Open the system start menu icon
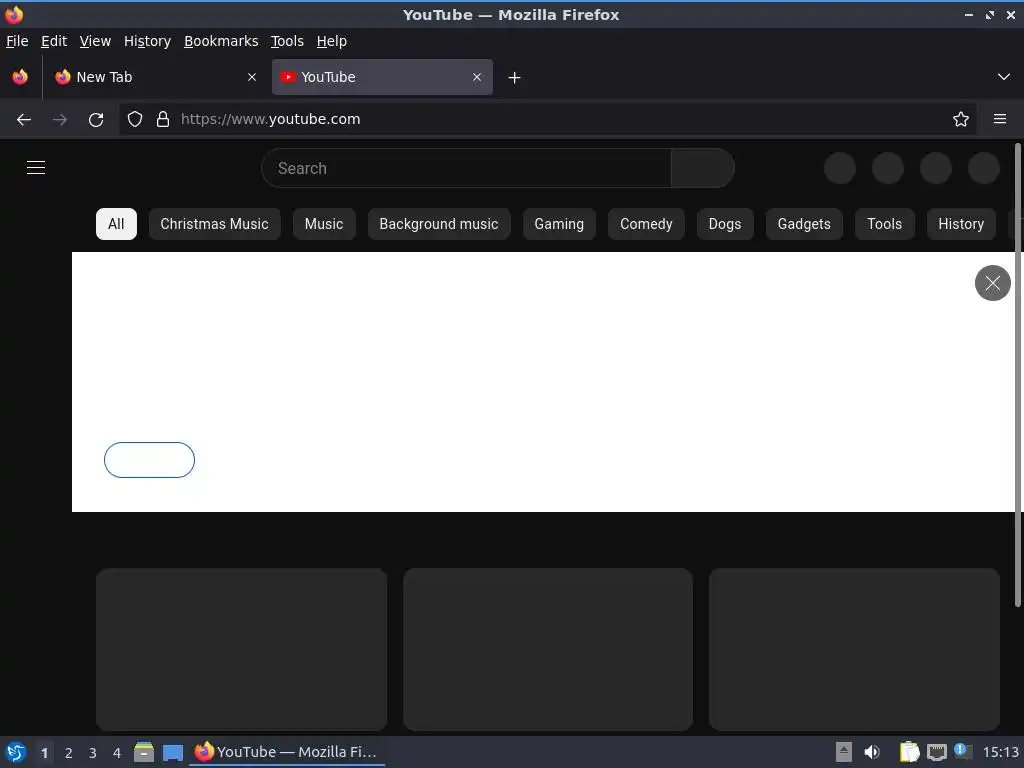 tap(16, 752)
